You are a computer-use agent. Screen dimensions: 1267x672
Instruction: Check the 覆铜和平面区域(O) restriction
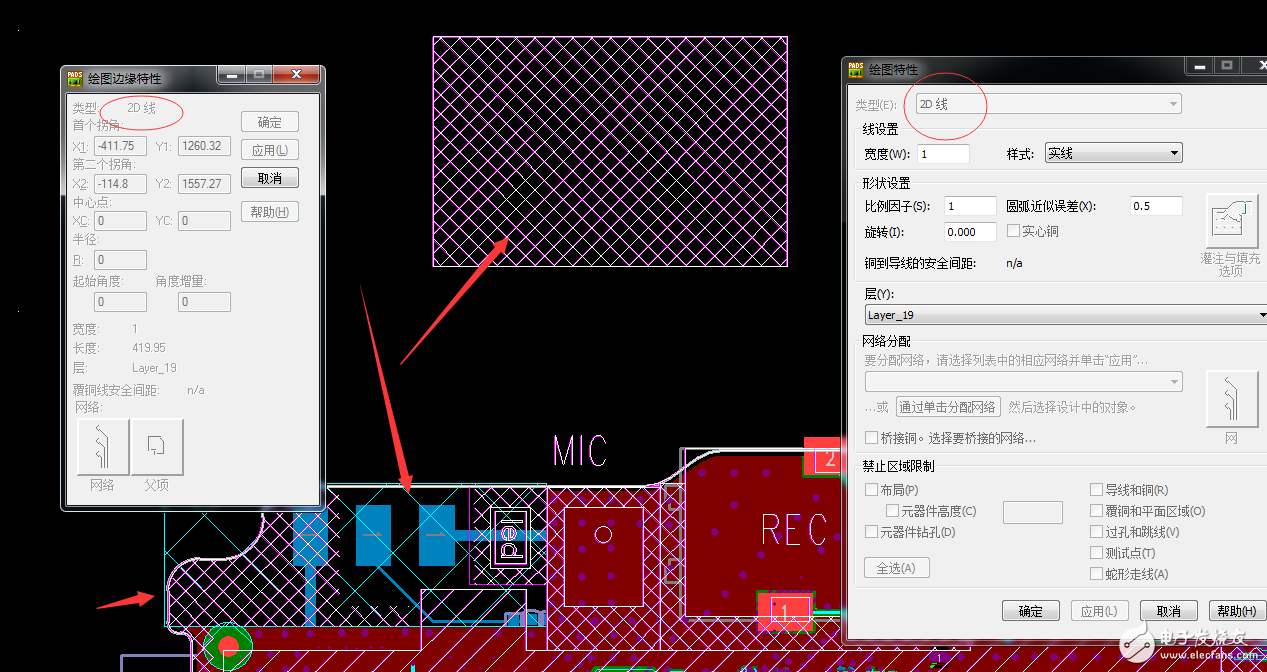(x=1097, y=511)
